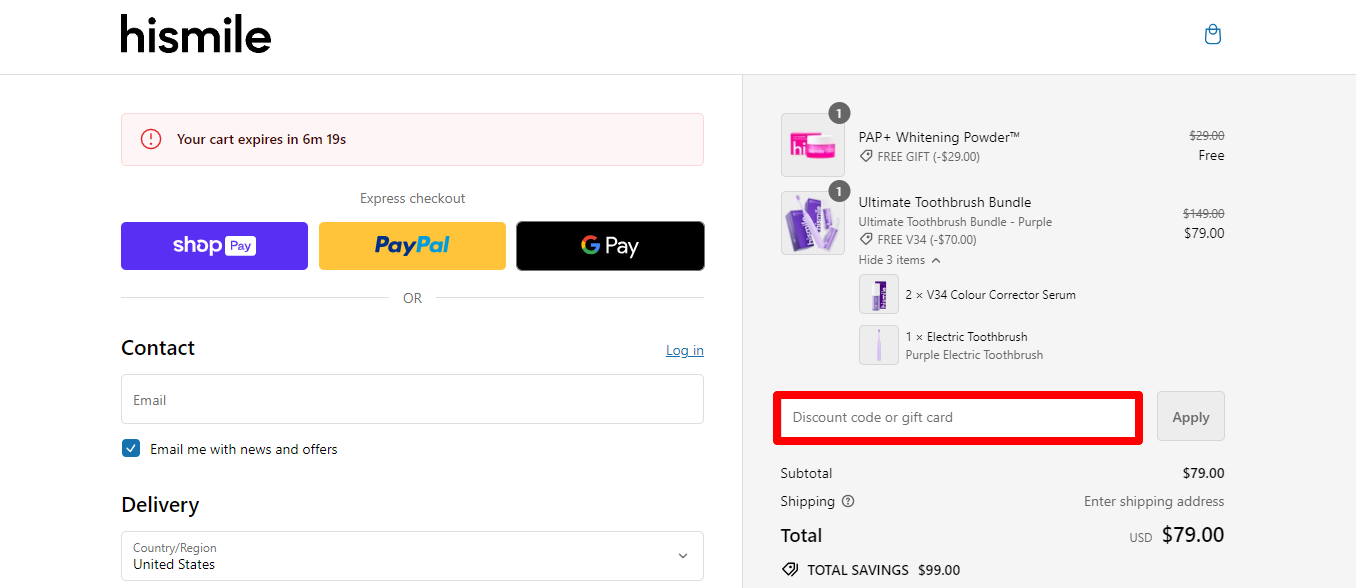Choose PayPal express checkout
1356x588 pixels.
tap(412, 245)
